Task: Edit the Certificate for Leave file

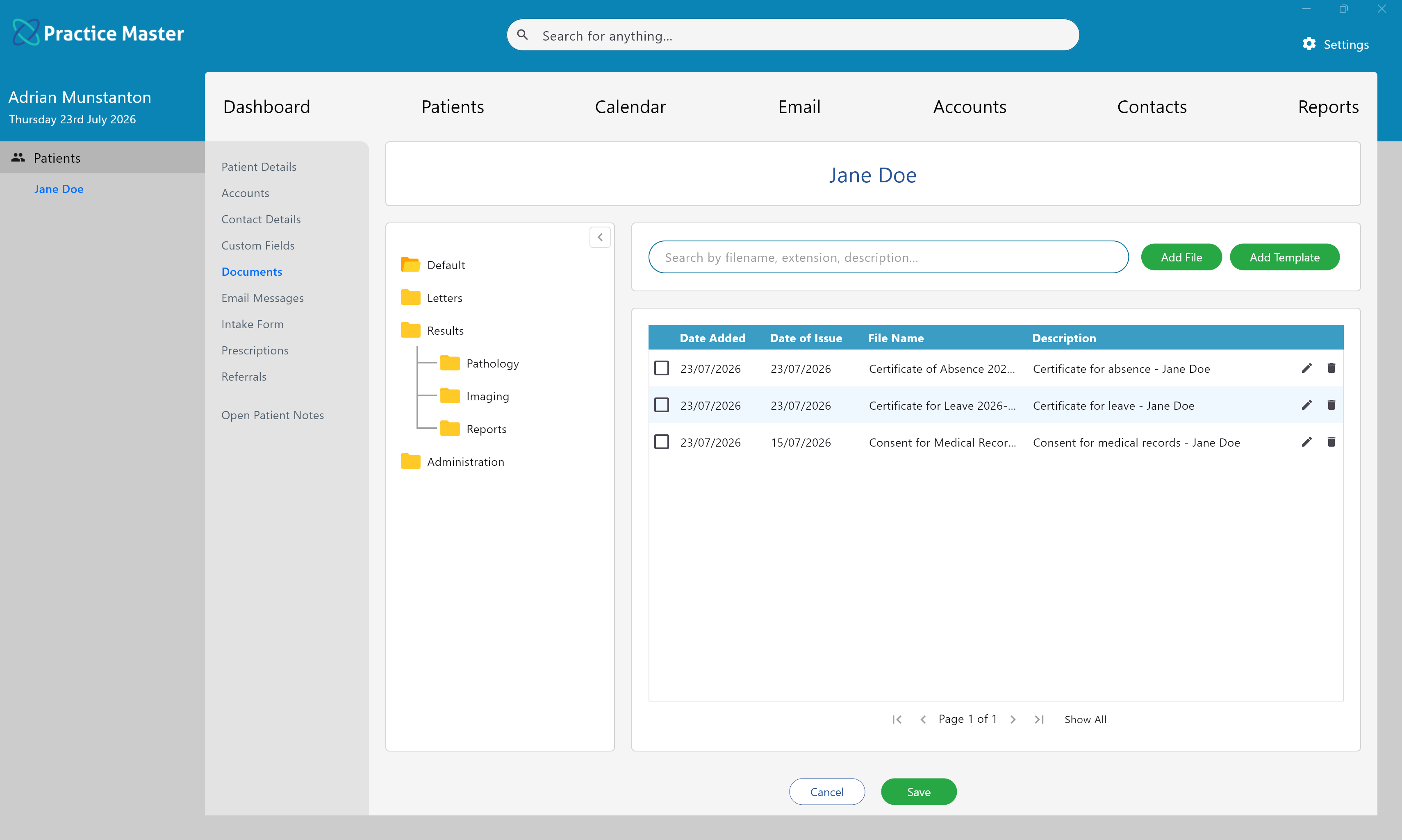Action: [1306, 405]
